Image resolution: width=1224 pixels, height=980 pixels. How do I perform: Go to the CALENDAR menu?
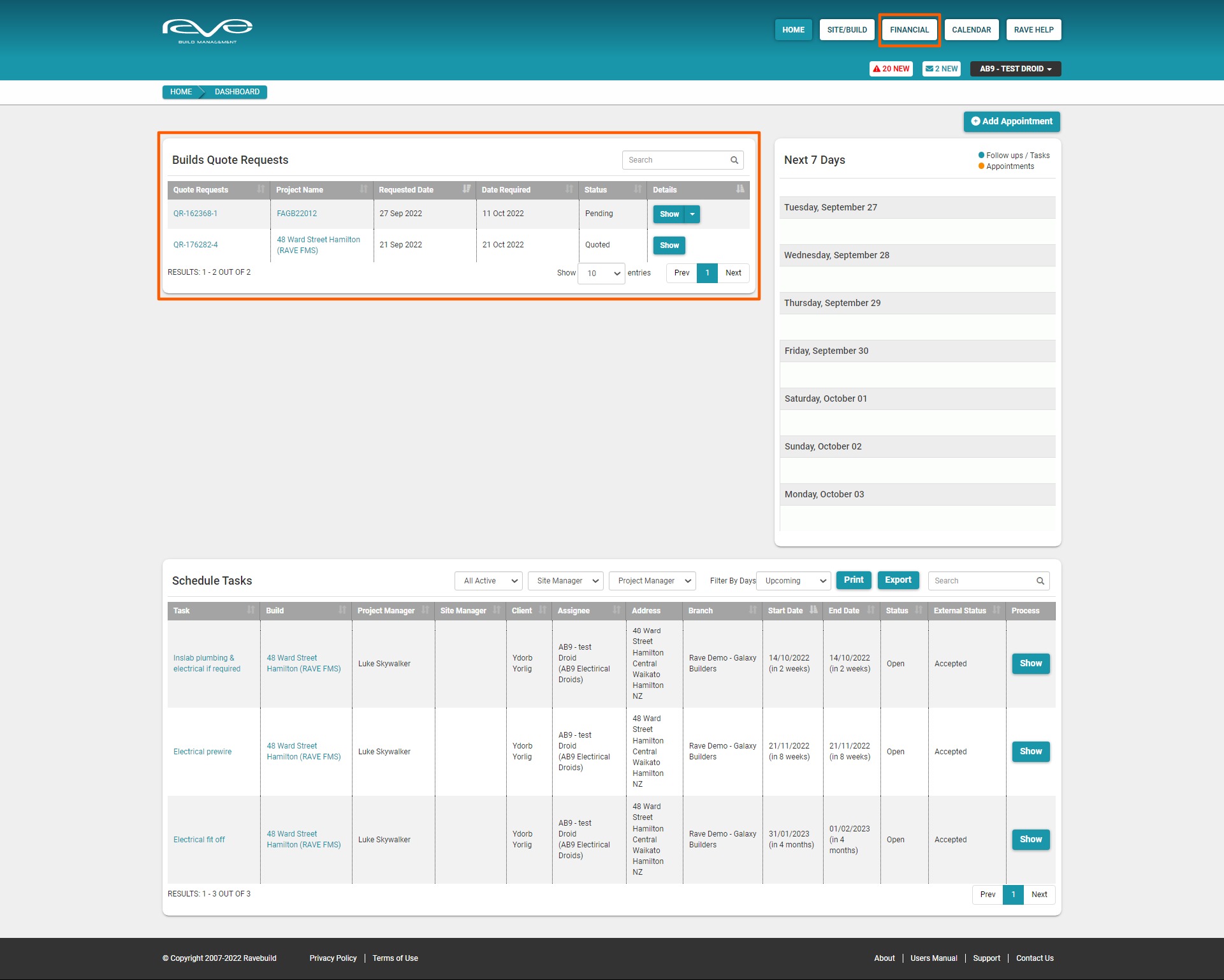coord(971,30)
